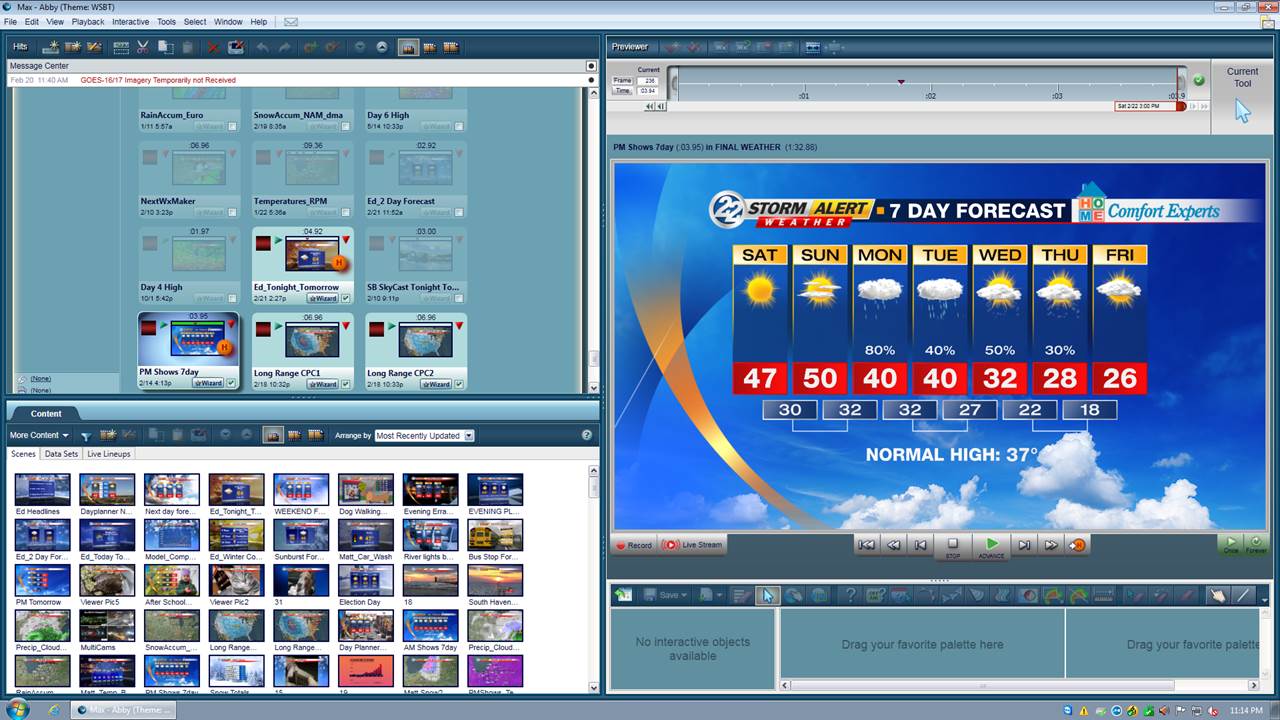The height and width of the screenshot is (720, 1280).
Task: Expand the More Content dropdown
Action: pyautogui.click(x=39, y=435)
